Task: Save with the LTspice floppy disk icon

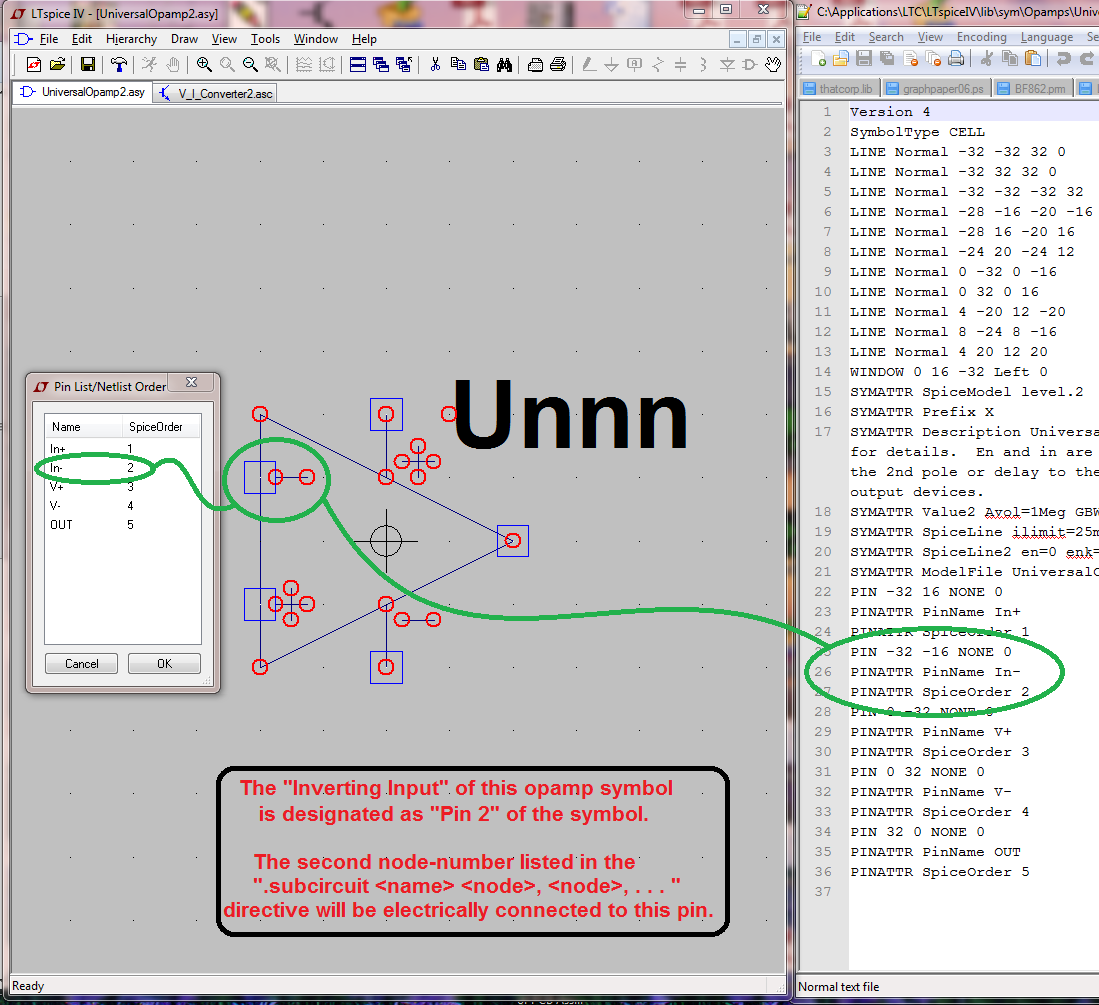Action: click(88, 64)
